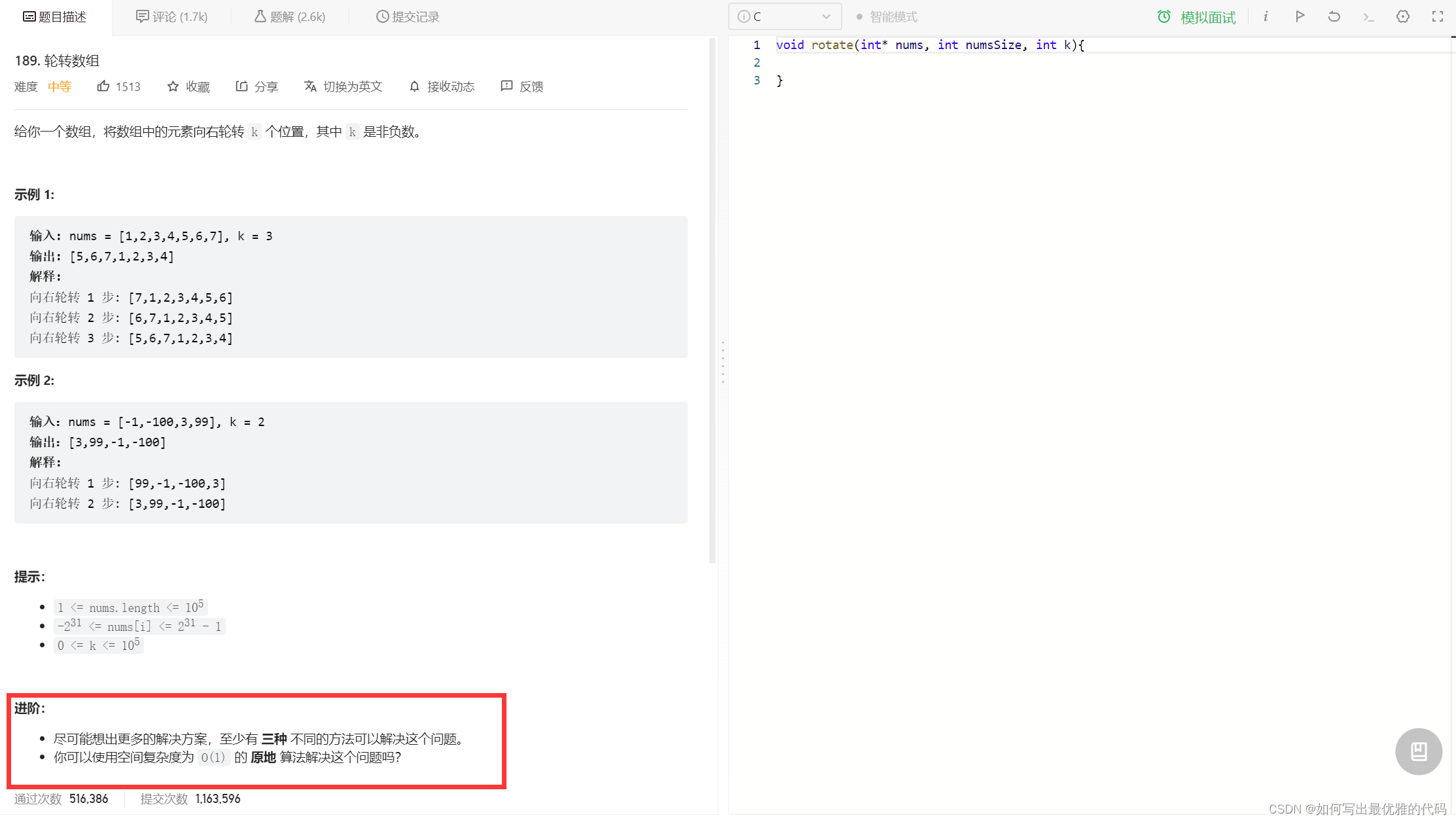Click text 输出: [5,6,7,1,2,3,4]
The width and height of the screenshot is (1456, 822).
coord(102,257)
